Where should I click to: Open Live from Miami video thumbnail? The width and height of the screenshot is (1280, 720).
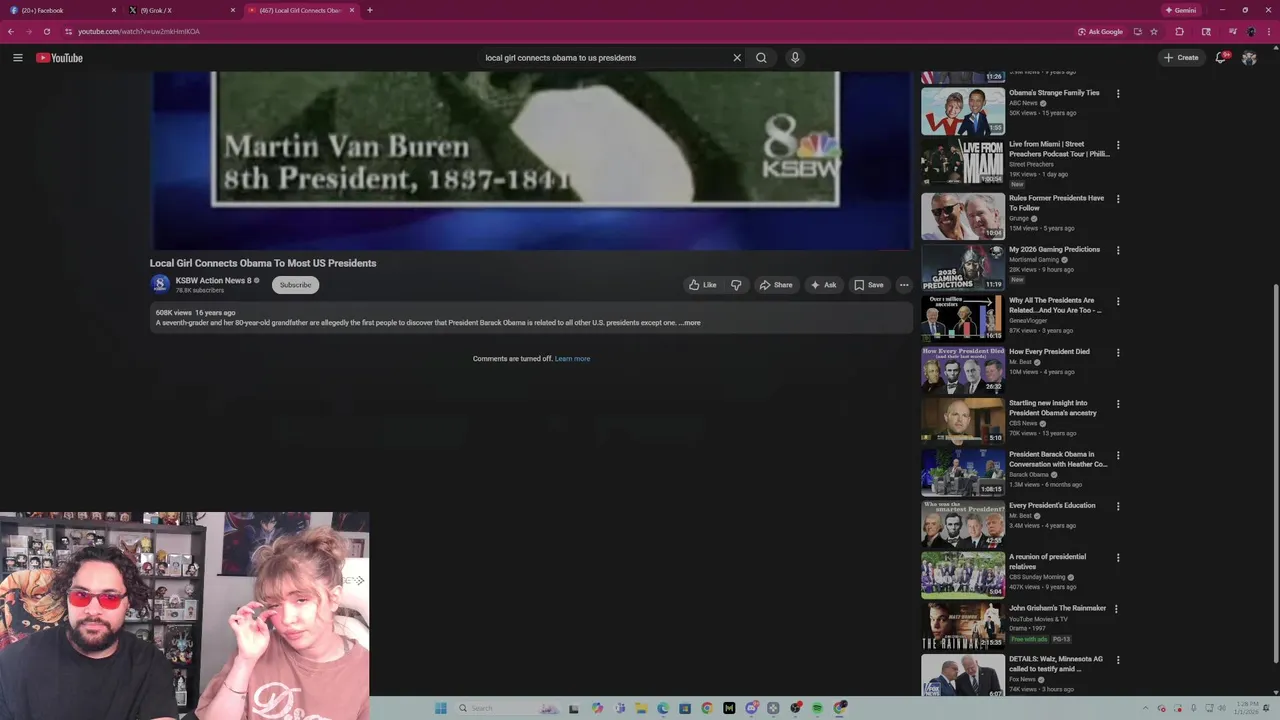pos(963,162)
